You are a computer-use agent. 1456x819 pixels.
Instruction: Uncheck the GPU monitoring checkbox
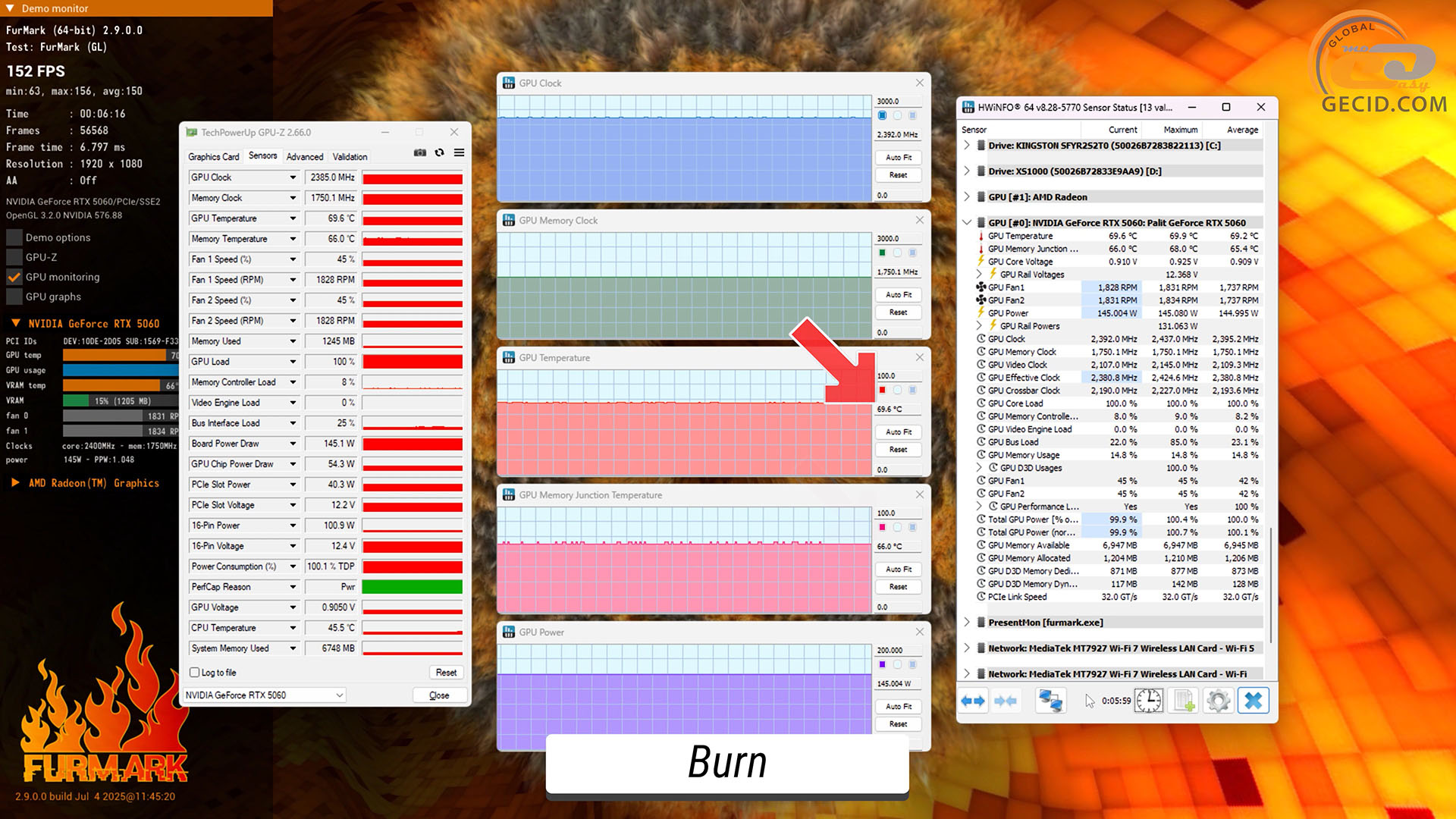coord(14,277)
